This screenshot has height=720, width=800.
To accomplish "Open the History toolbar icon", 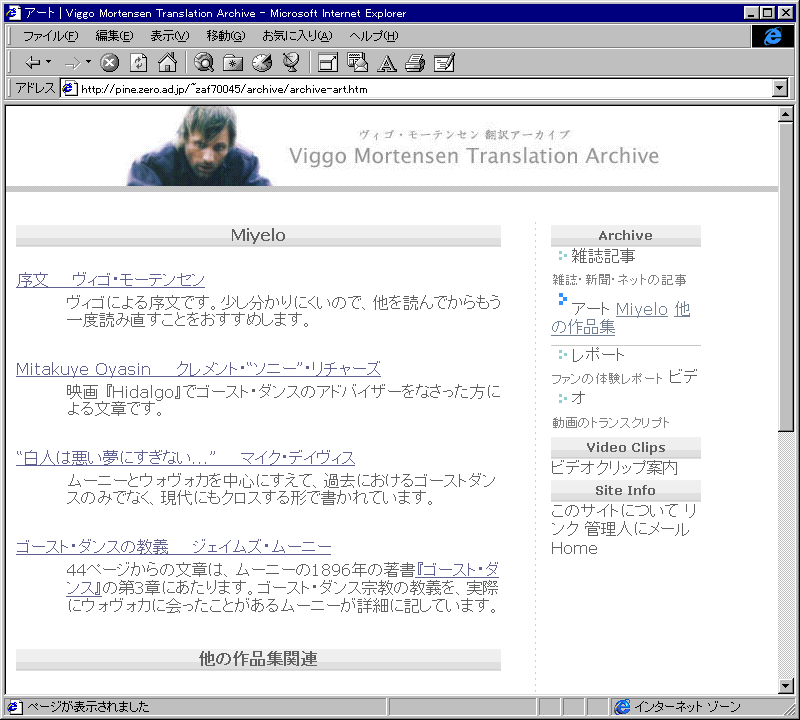I will coord(262,63).
